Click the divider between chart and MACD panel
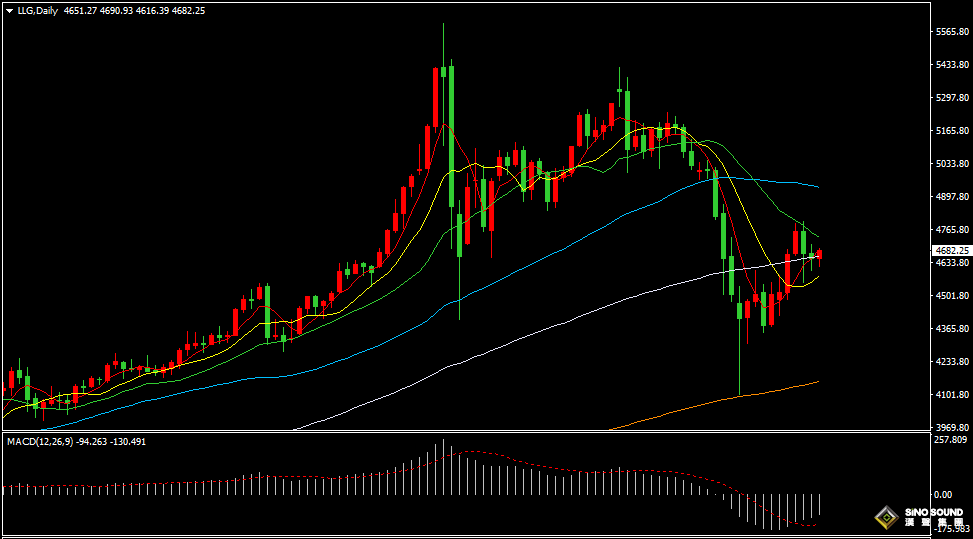 pos(460,432)
